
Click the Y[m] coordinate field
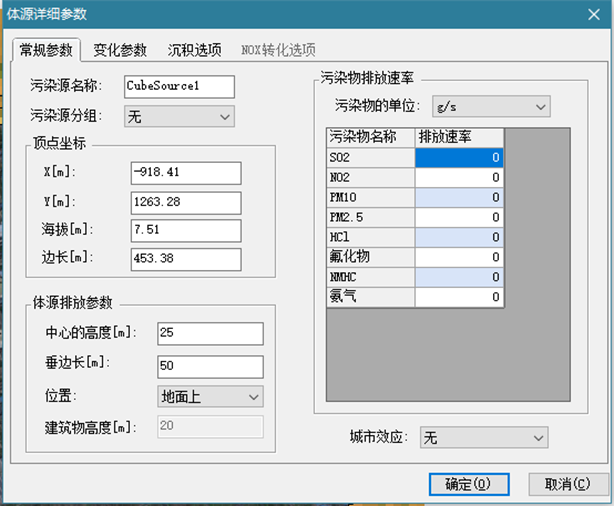pyautogui.click(x=185, y=203)
